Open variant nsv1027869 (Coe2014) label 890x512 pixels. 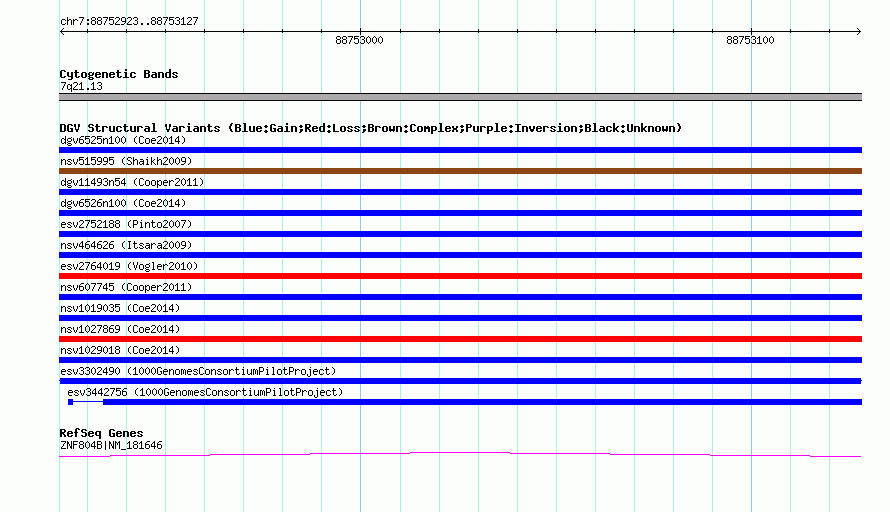(120, 329)
